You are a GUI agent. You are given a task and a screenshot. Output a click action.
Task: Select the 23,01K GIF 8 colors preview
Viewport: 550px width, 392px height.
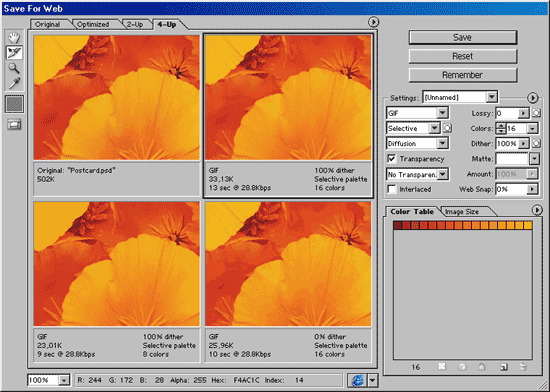(x=117, y=264)
